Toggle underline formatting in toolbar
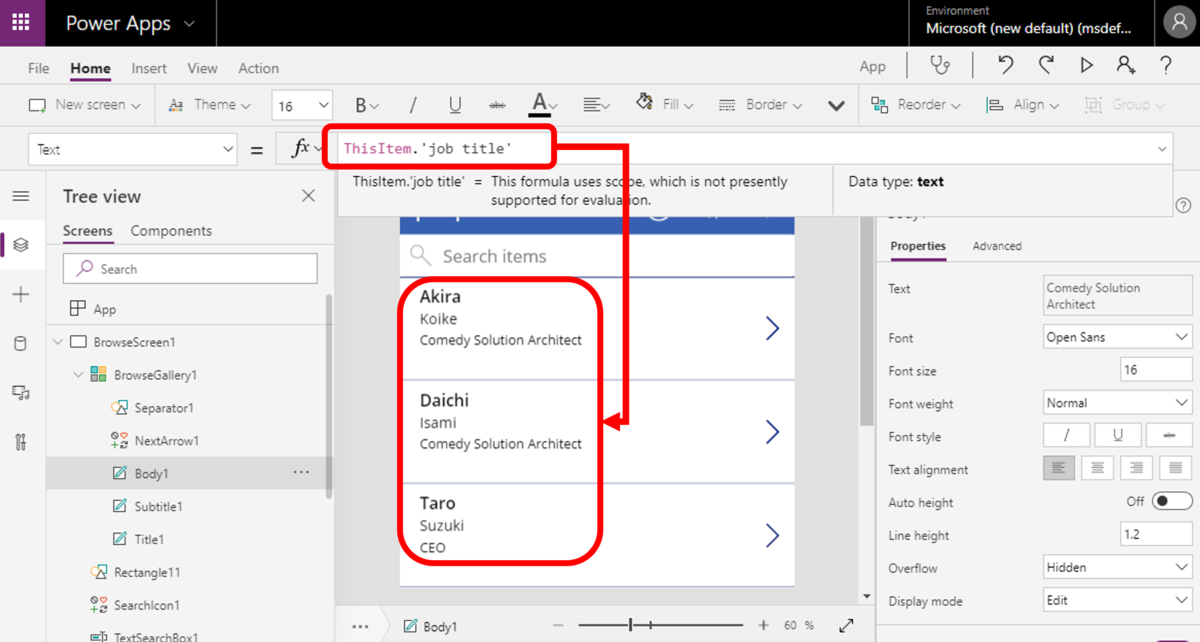Viewport: 1200px width, 642px height. 455,105
